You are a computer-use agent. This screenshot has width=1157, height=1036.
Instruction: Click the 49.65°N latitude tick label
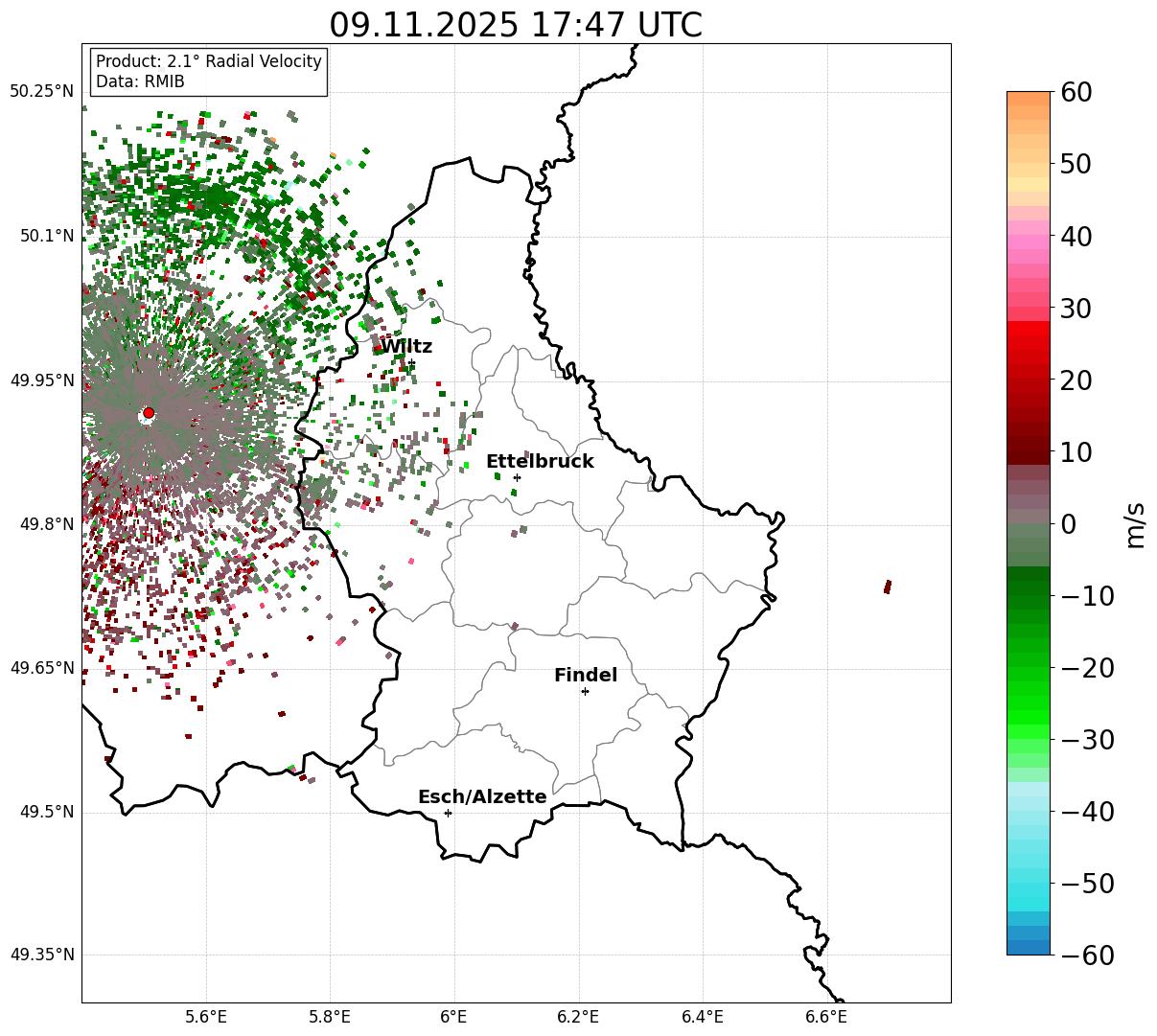(41, 668)
